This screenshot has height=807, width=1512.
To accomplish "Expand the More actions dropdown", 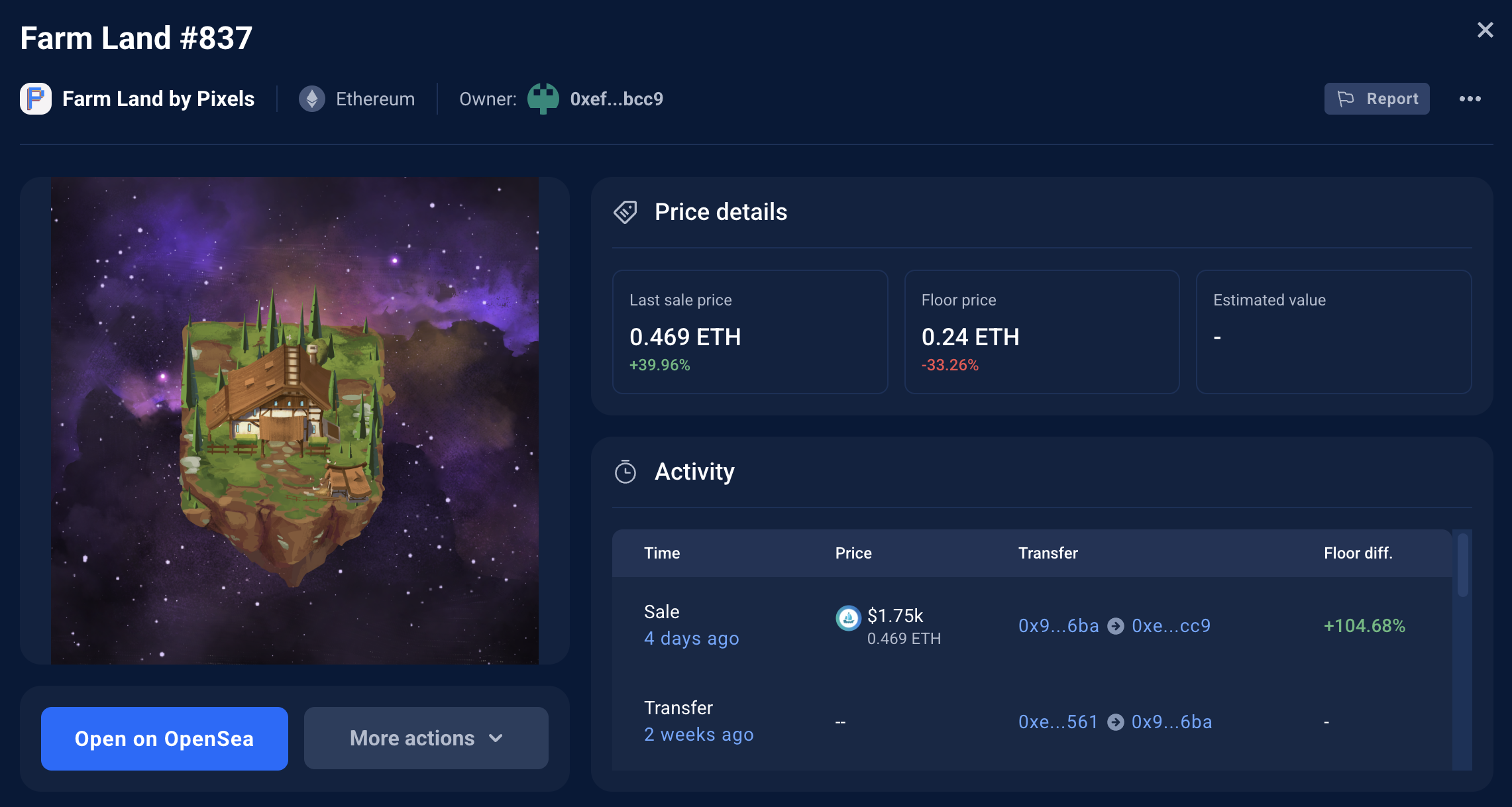I will (x=425, y=737).
